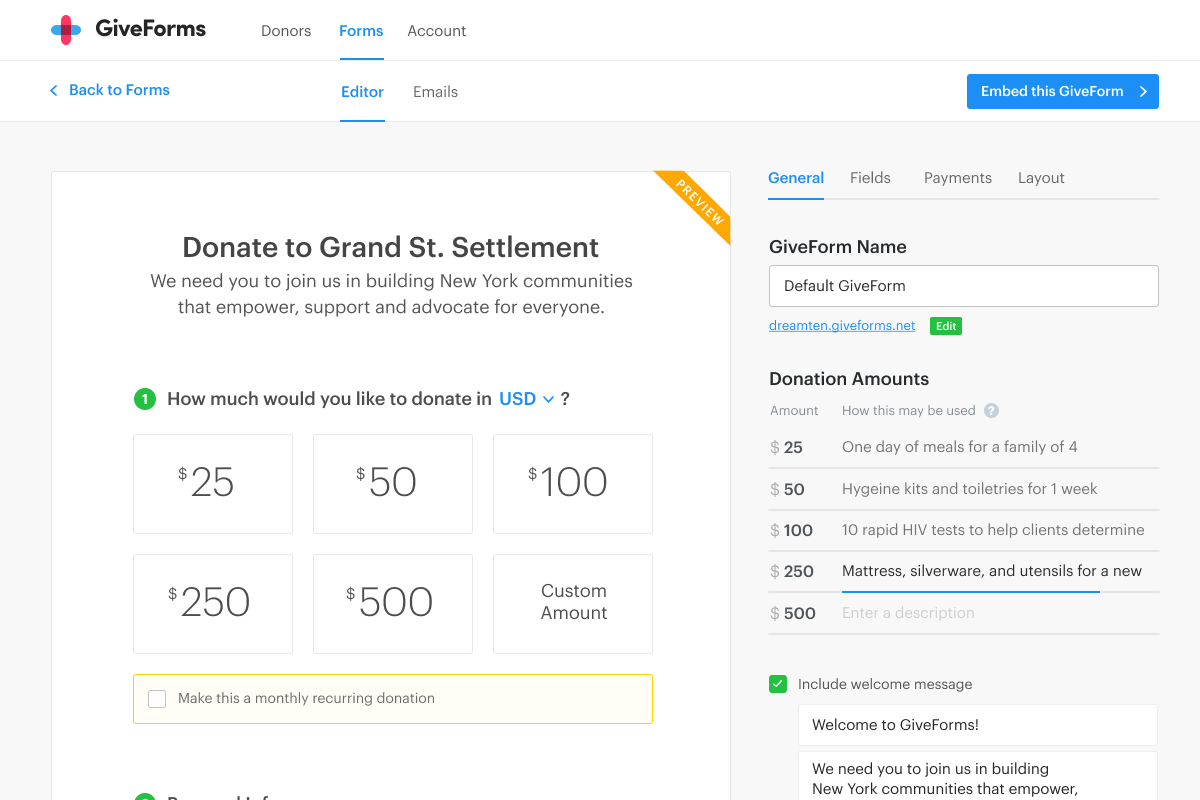Click the $500 'Enter a description' field
Image resolution: width=1200 pixels, height=800 pixels.
[1000, 613]
